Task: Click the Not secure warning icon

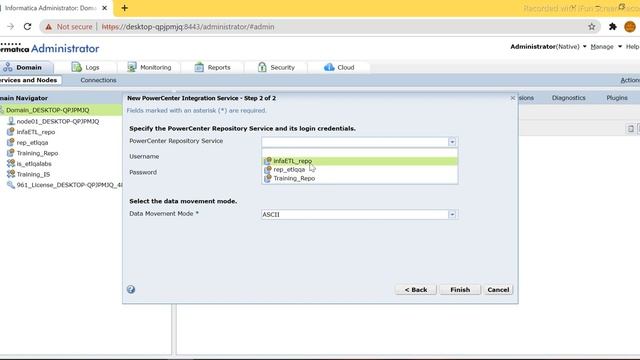Action: (x=49, y=27)
